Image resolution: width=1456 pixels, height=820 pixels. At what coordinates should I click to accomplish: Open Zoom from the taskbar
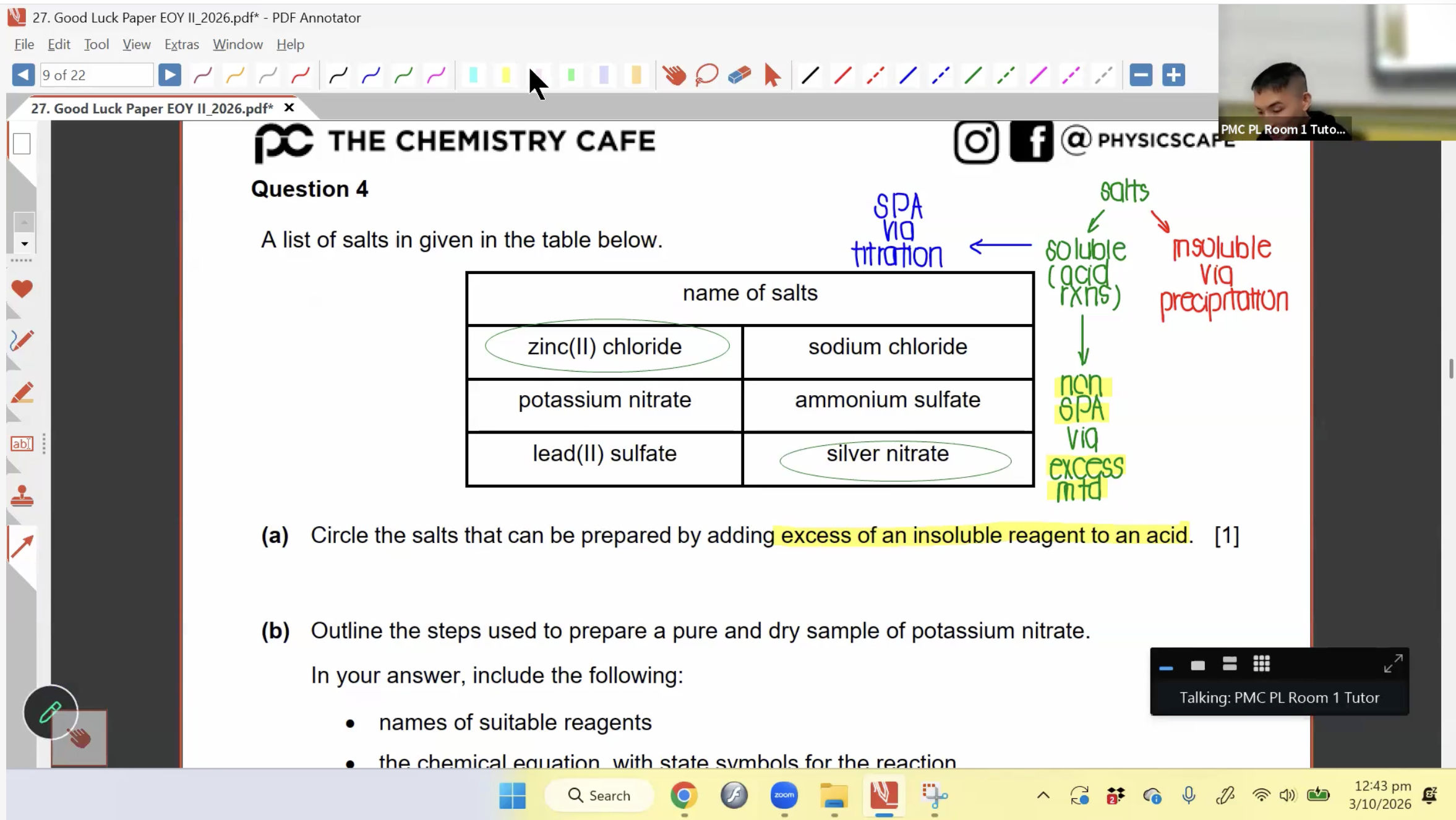784,795
